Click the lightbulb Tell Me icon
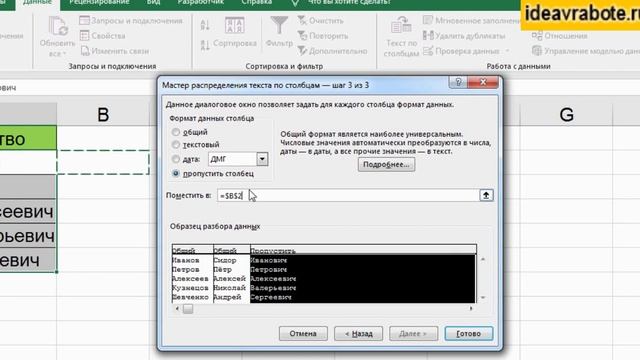The height and width of the screenshot is (360, 640). coord(296,3)
